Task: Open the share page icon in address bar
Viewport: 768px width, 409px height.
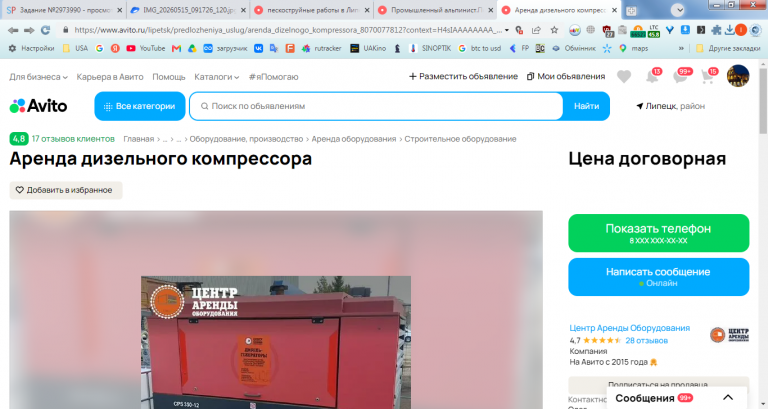Action: point(536,30)
